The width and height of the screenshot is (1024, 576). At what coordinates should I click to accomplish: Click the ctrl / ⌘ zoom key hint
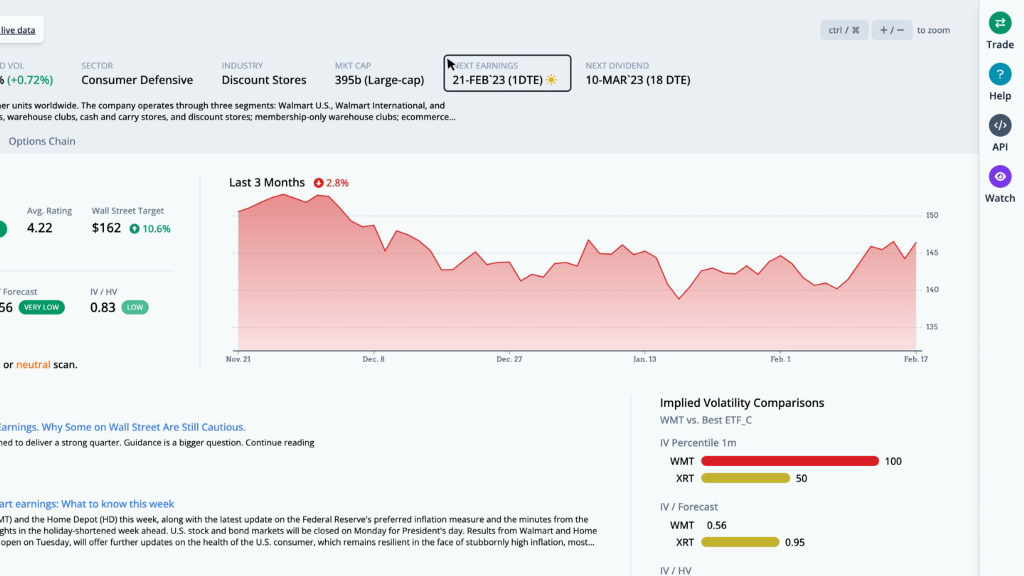844,30
